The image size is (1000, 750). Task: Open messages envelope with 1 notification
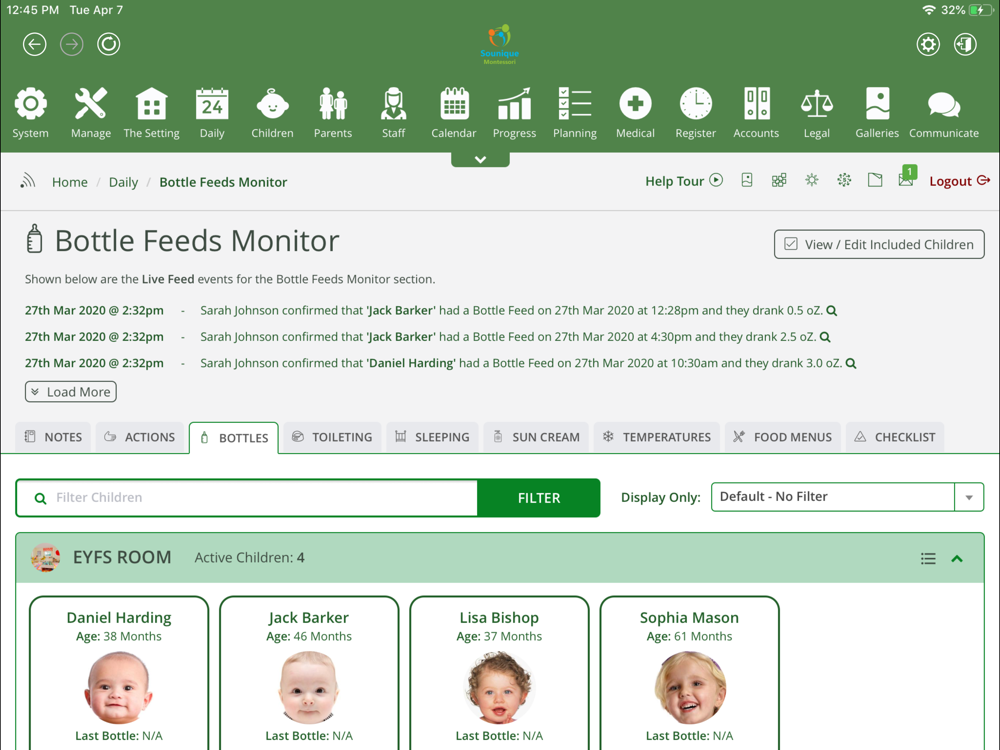(907, 178)
